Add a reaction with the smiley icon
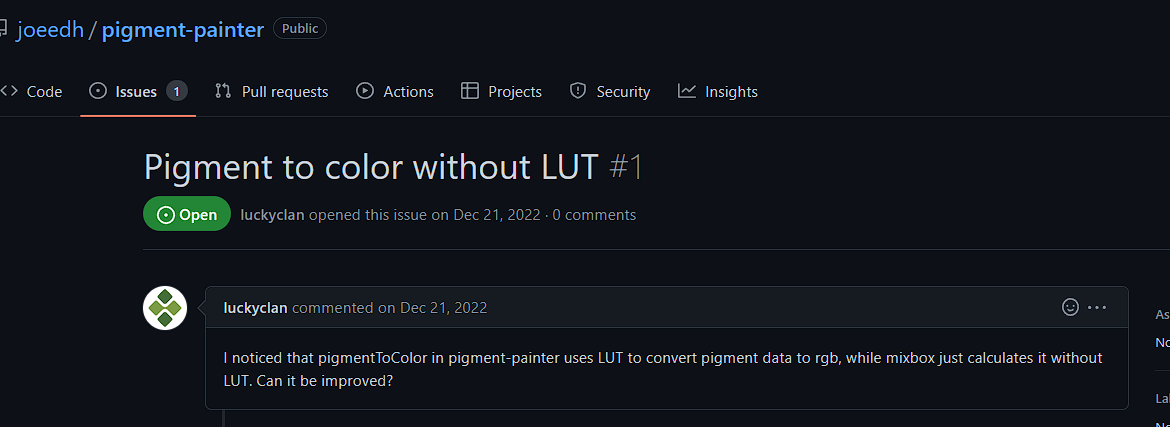Viewport: 1170px width, 427px height. click(1070, 307)
